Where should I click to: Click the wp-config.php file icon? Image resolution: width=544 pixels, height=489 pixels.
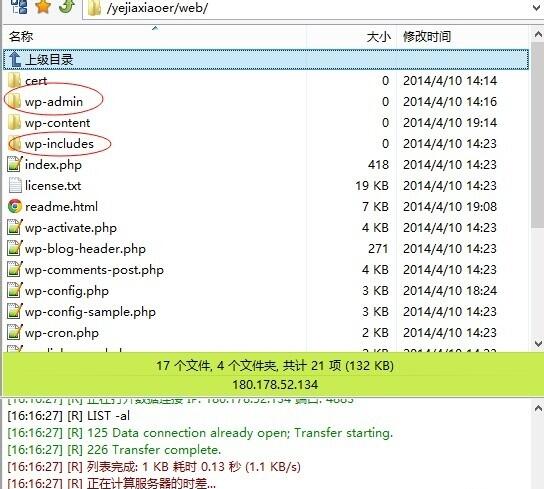[x=15, y=290]
